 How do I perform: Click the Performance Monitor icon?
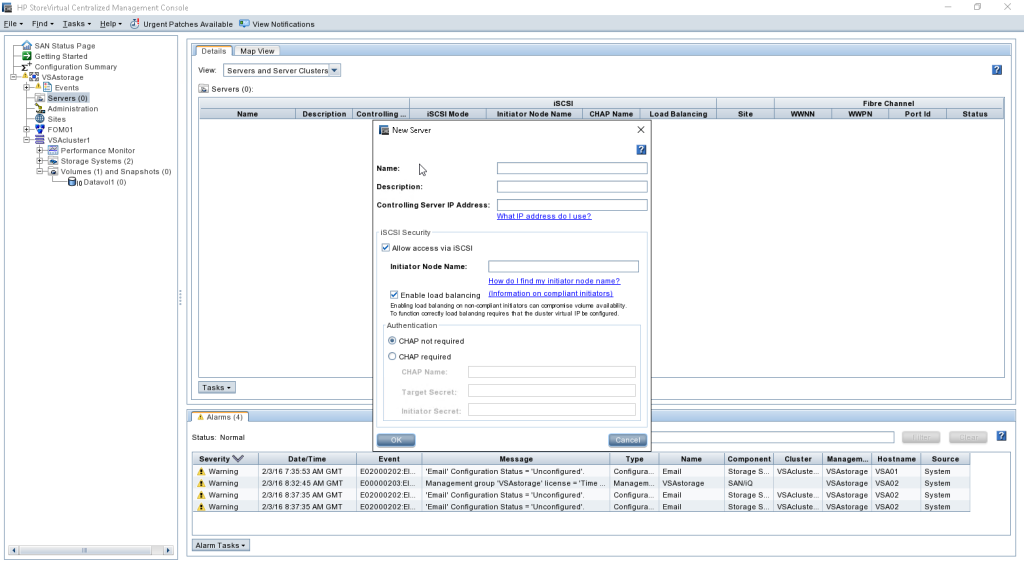pyautogui.click(x=53, y=150)
